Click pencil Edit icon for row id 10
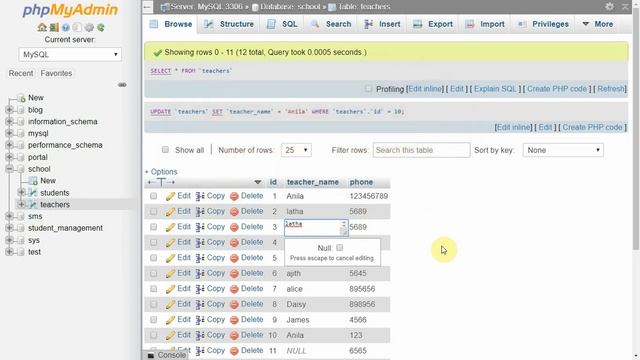The width and height of the screenshot is (640, 360). coord(170,336)
